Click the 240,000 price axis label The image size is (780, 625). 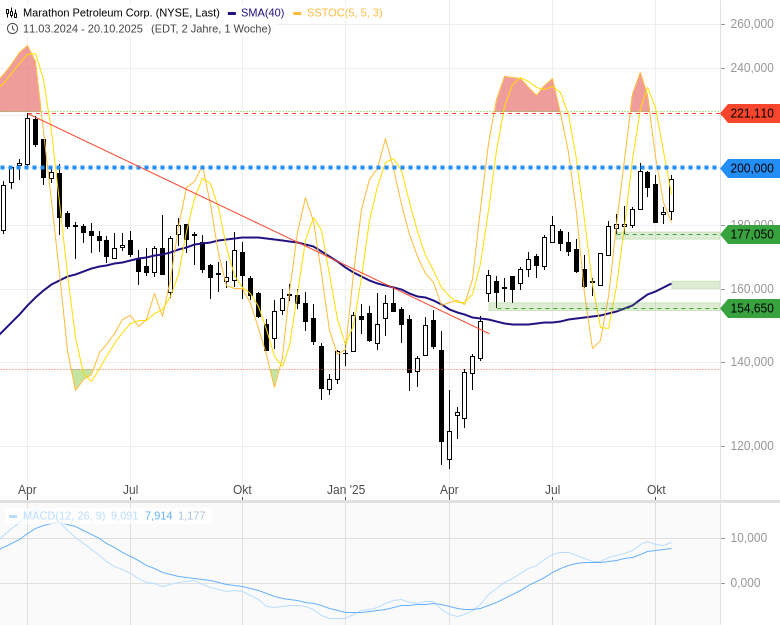click(x=752, y=69)
